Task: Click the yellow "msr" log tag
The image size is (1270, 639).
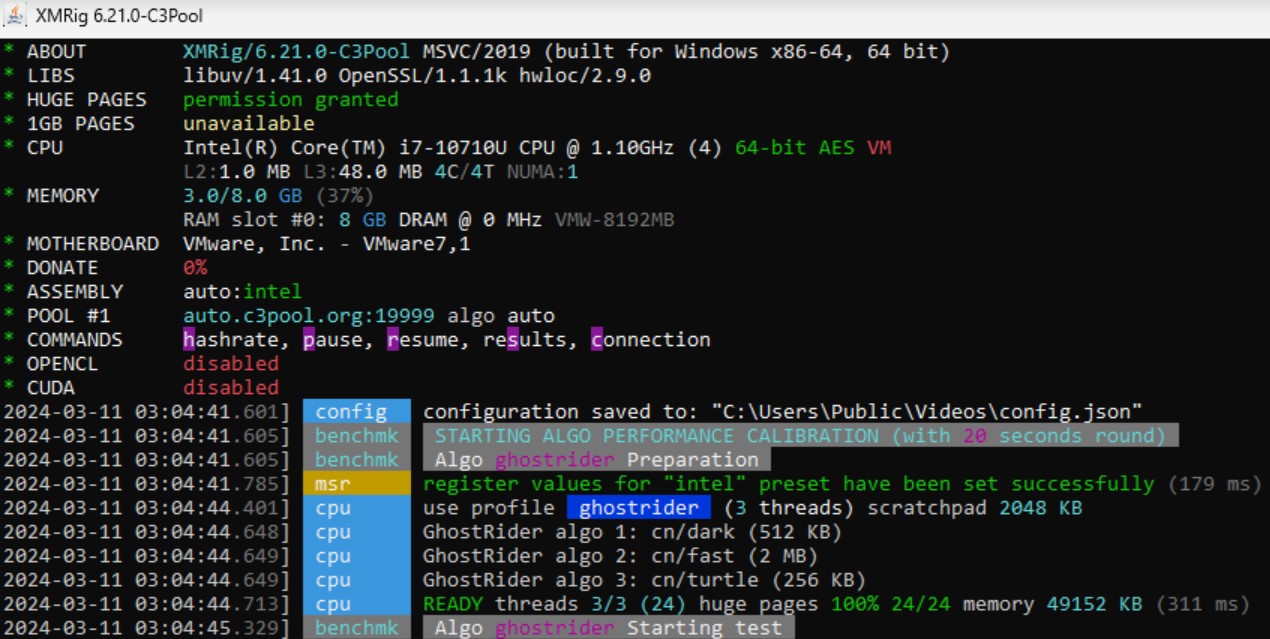Action: tap(357, 484)
